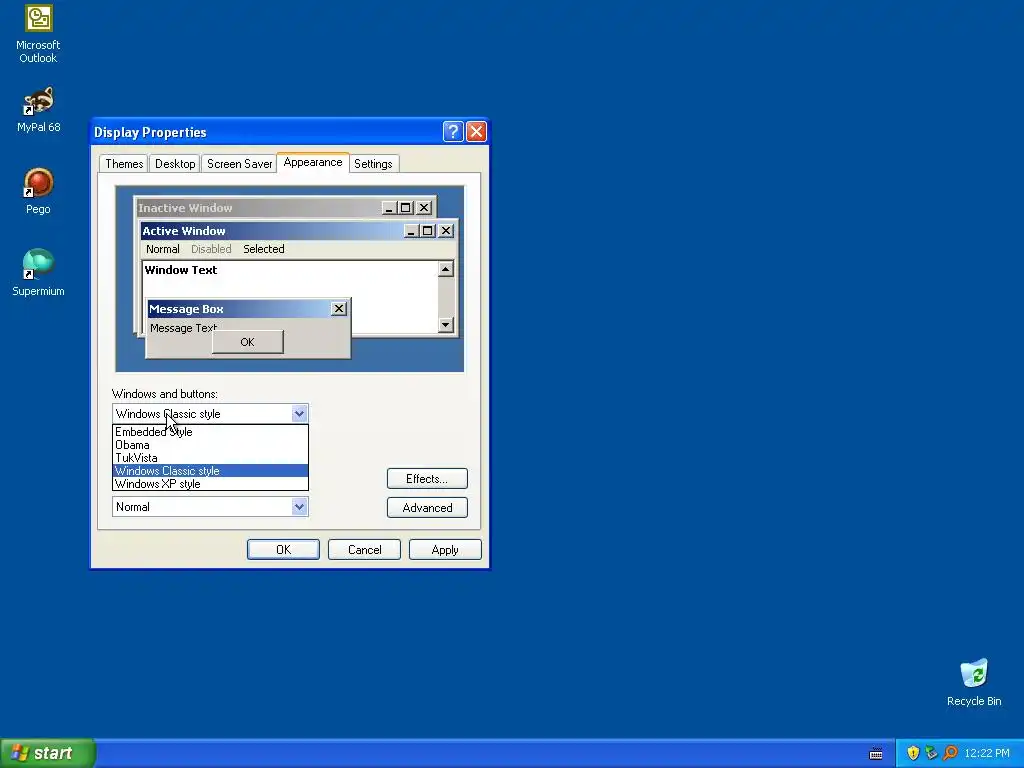This screenshot has width=1024, height=768.
Task: Click the network connection tray icon
Action: click(931, 753)
